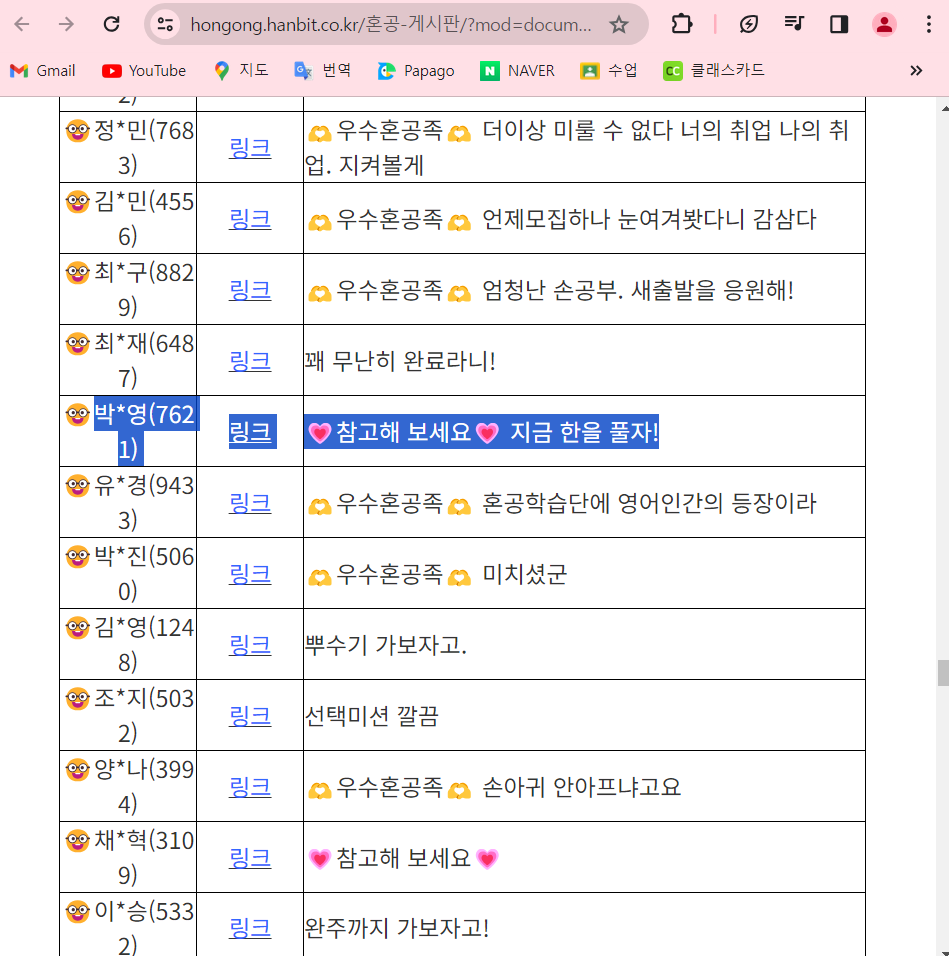Open the YouTube bookmark
This screenshot has width=949, height=956.
pyautogui.click(x=144, y=71)
